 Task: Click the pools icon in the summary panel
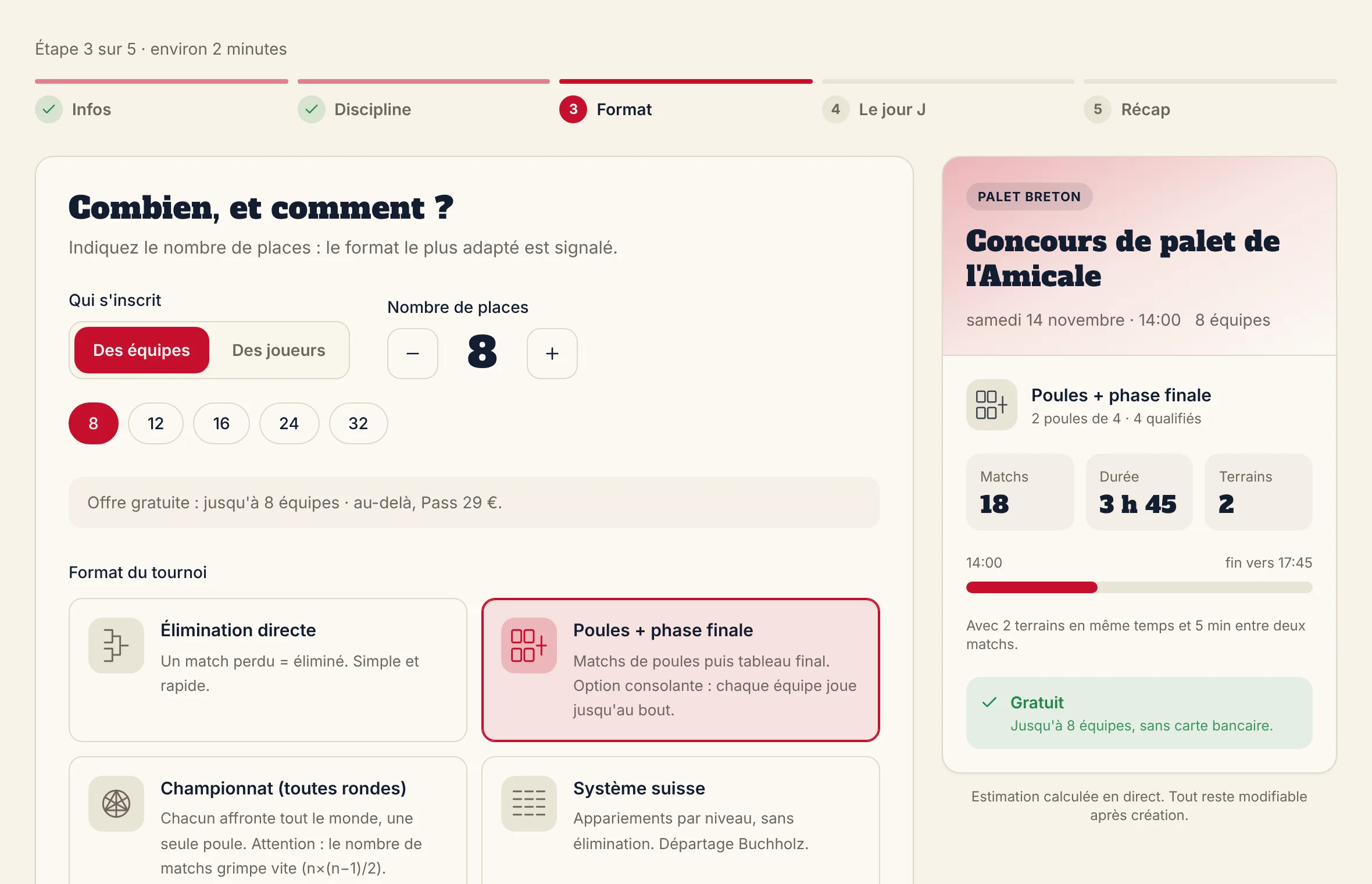click(x=992, y=405)
